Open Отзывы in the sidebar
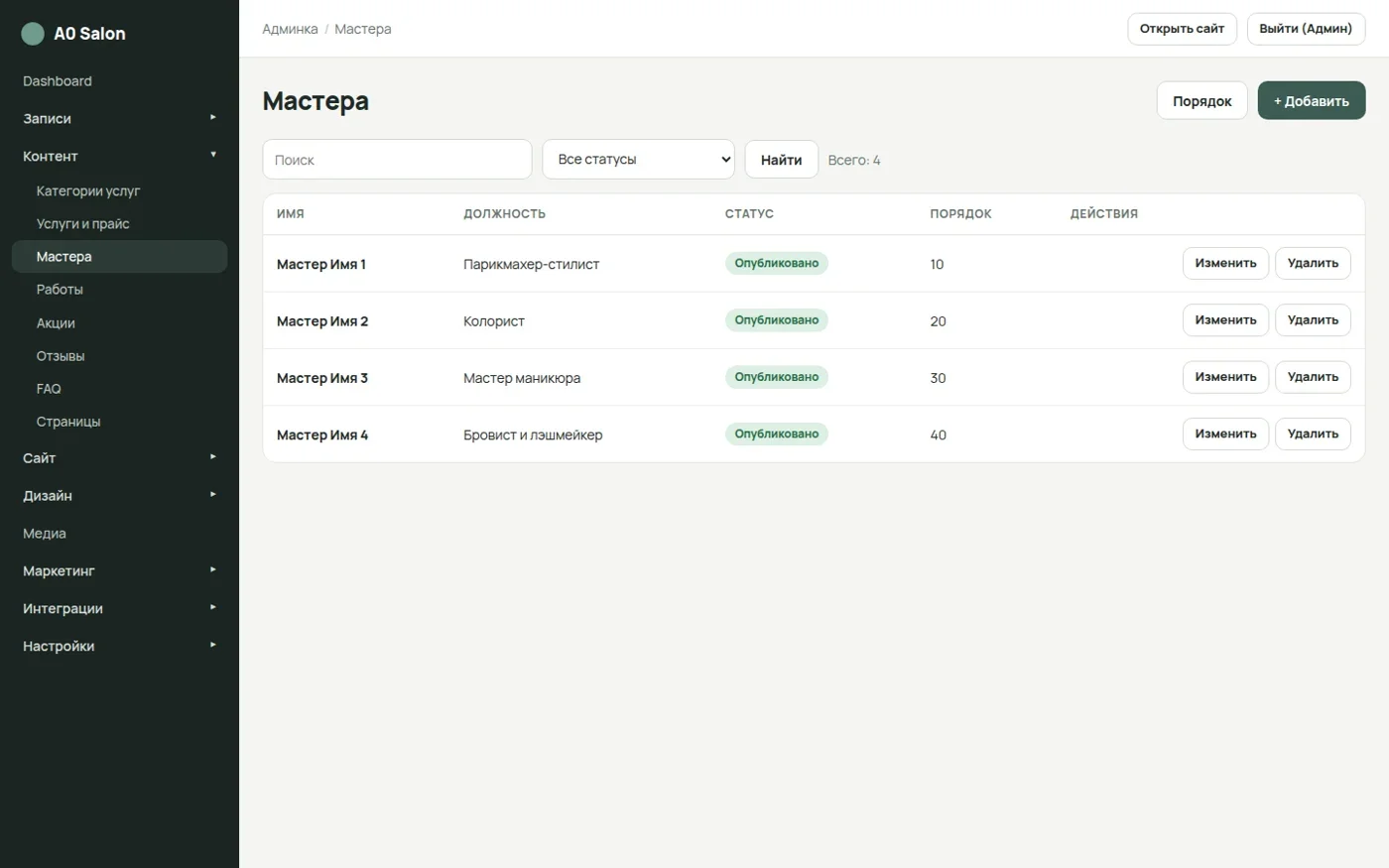Viewport: 1389px width, 868px height. click(119, 355)
